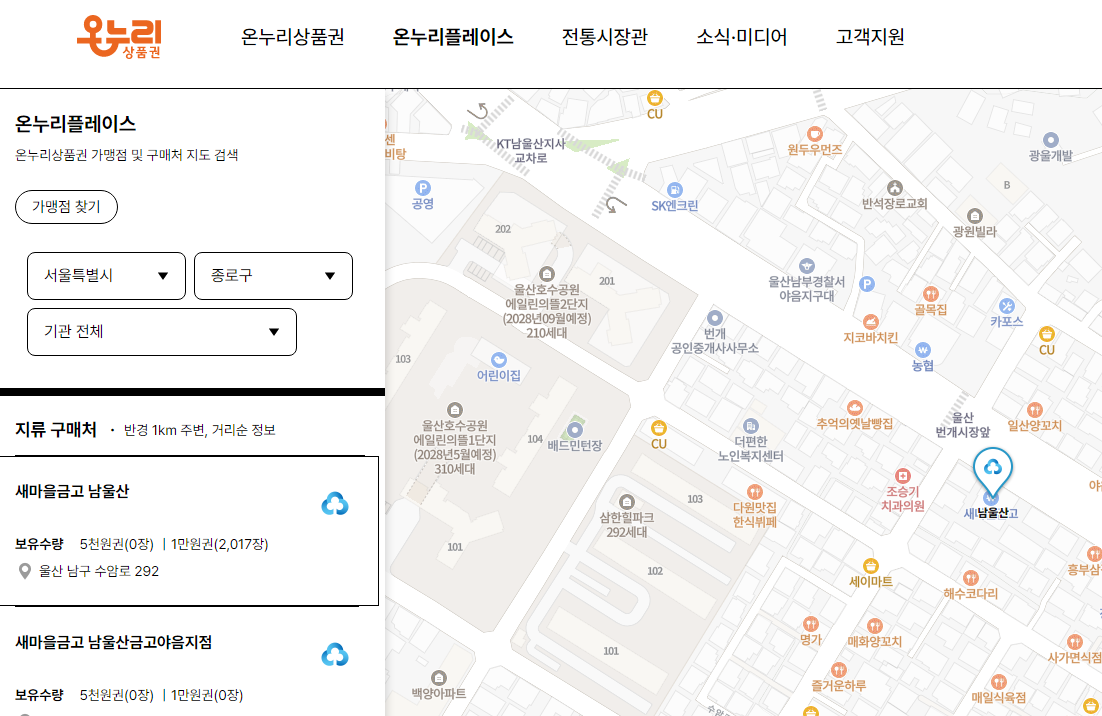Click address 울산 남구 수암로 292
The image size is (1102, 716).
point(99,571)
